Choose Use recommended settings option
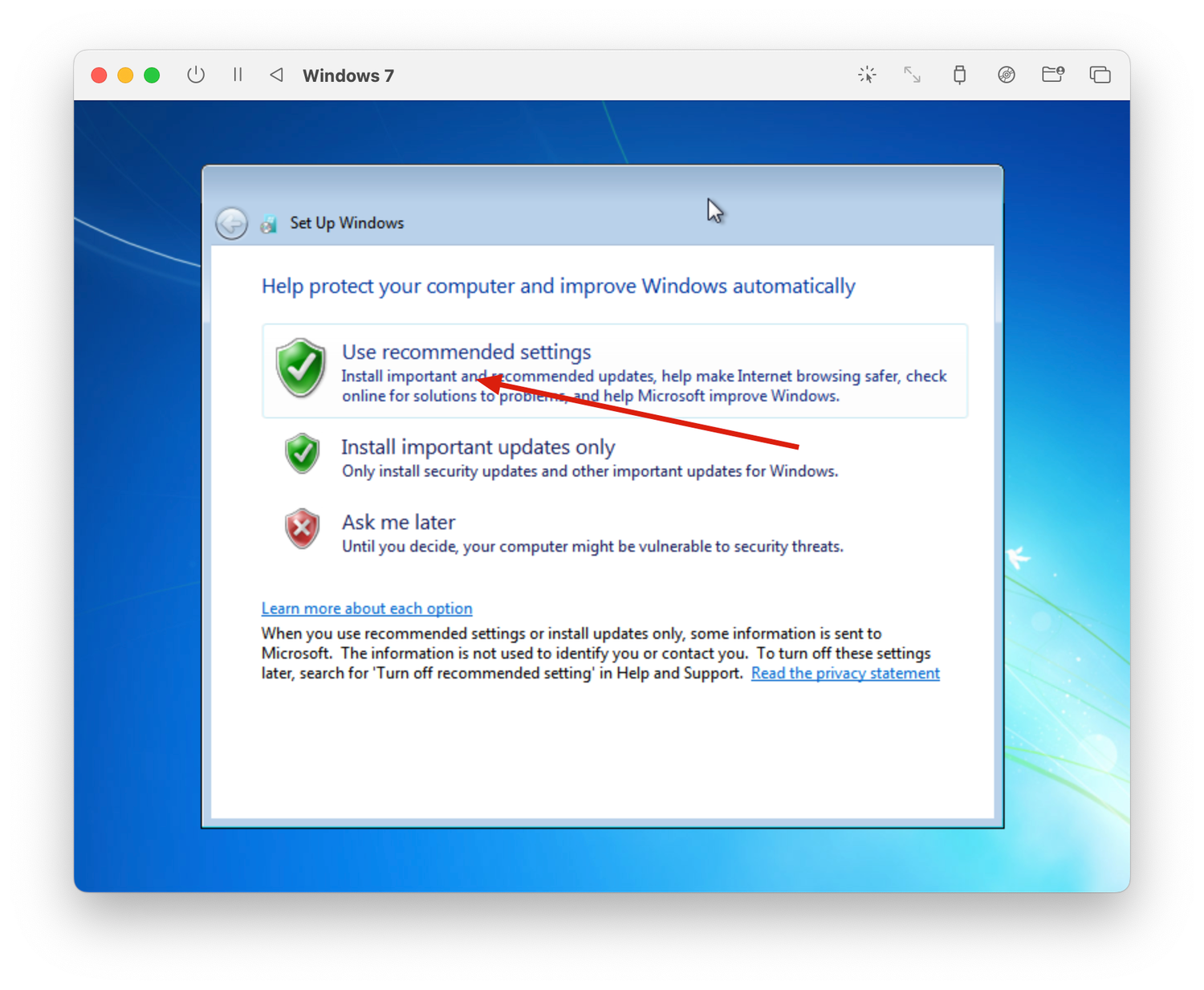 [615, 371]
